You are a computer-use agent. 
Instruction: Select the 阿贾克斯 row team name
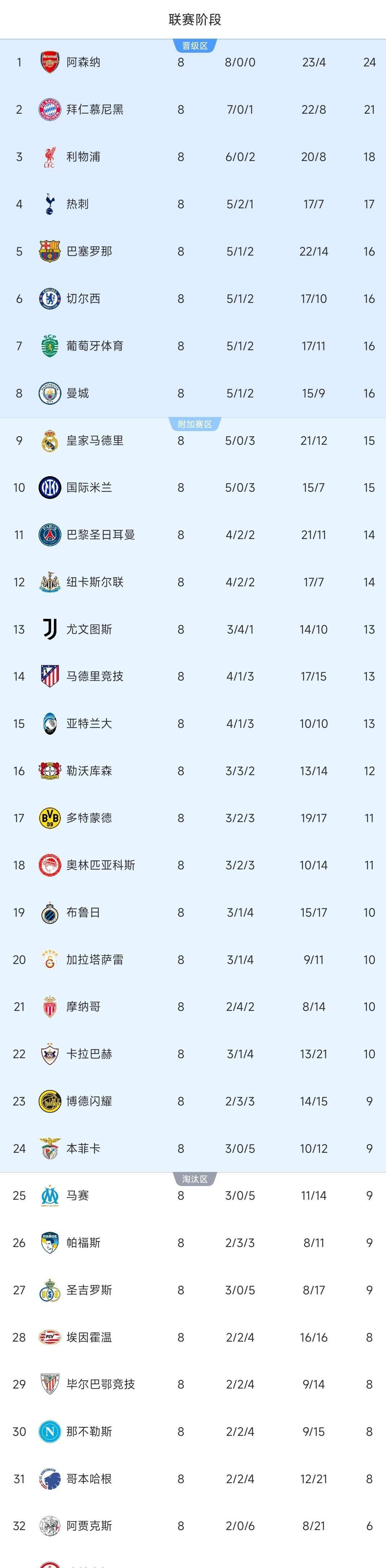pos(89,1526)
